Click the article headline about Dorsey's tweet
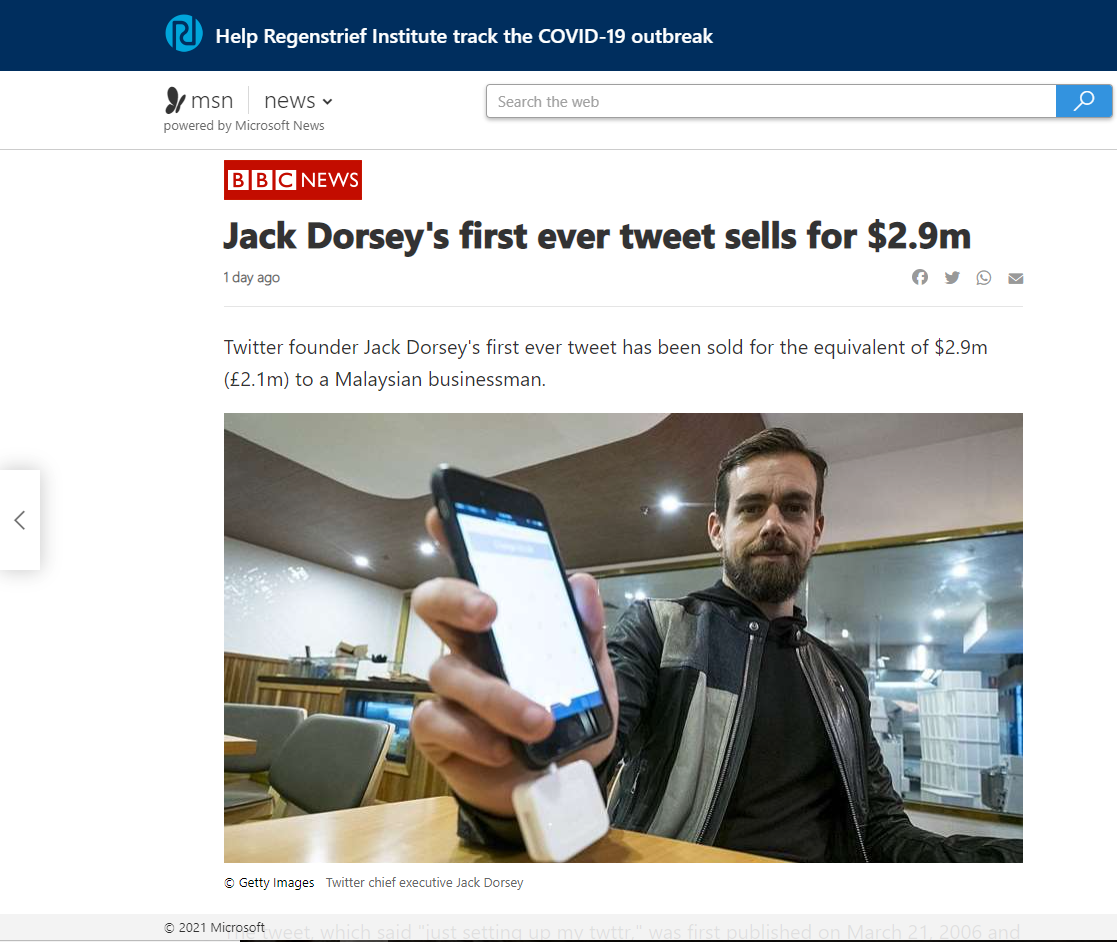 (597, 236)
